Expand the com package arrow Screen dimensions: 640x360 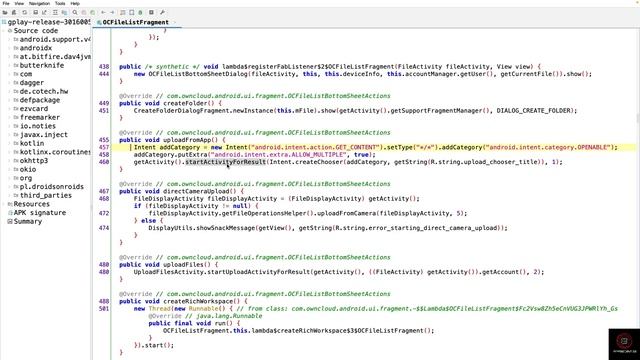coord(9,74)
